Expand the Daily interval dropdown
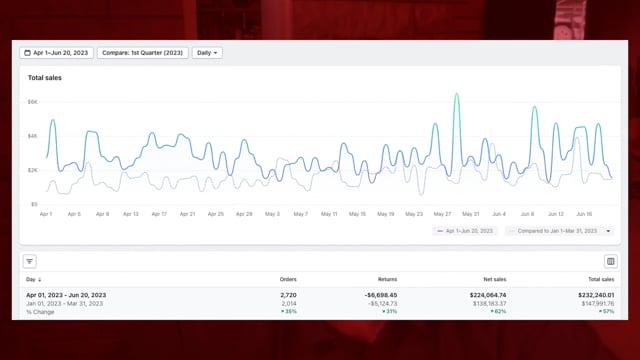The image size is (640, 360). pos(207,53)
